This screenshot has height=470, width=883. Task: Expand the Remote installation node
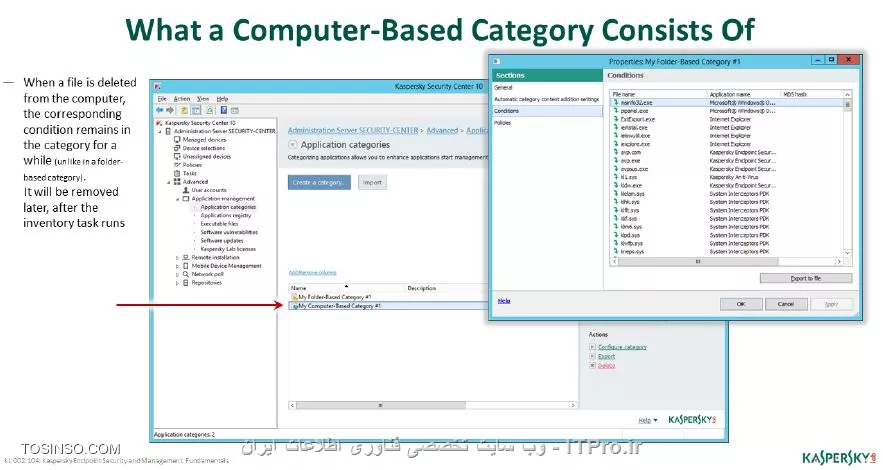coord(177,257)
